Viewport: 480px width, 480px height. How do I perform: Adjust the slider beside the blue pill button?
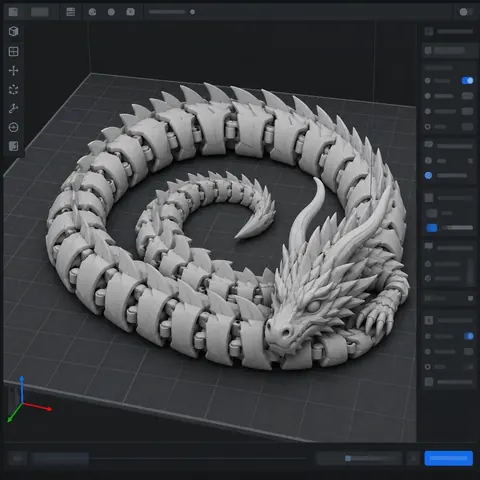458,228
